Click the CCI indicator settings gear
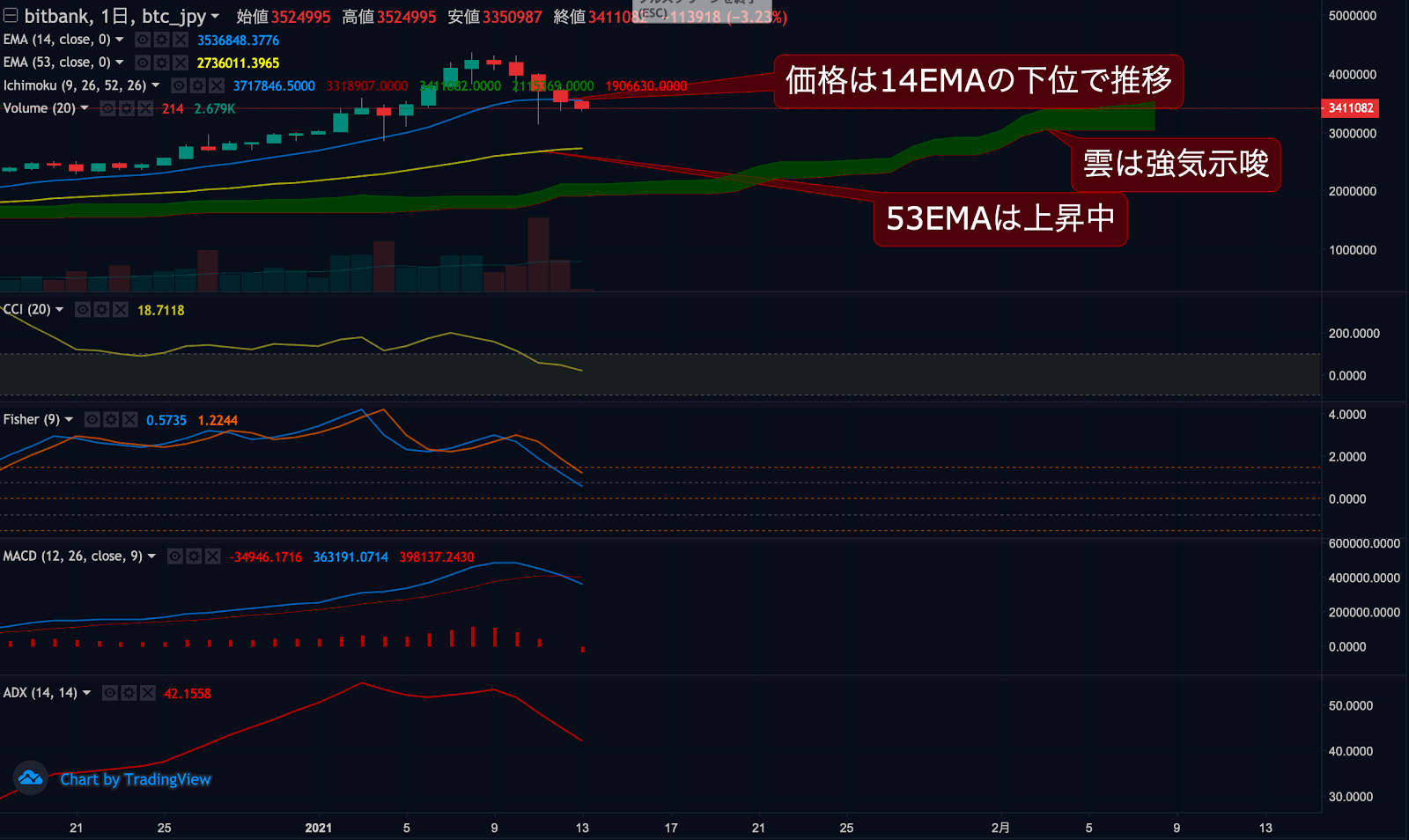 101,310
